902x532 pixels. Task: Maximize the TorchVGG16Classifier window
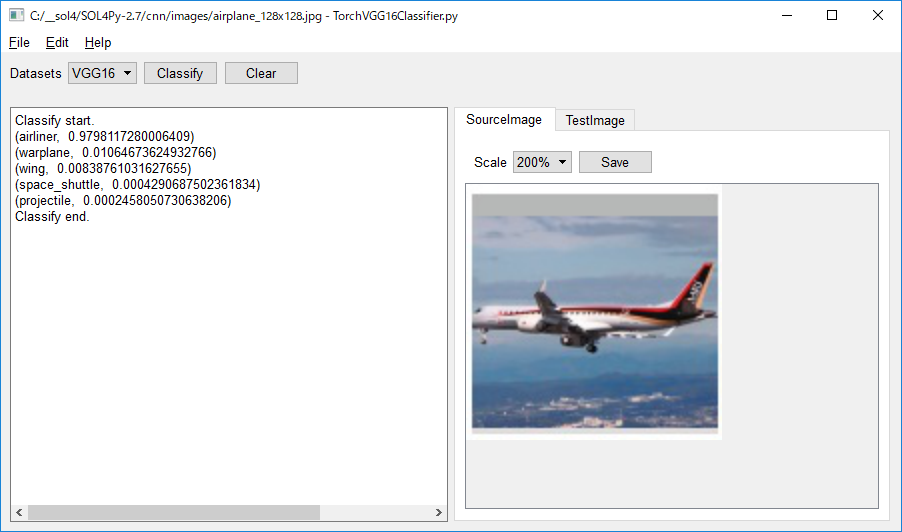coord(832,16)
